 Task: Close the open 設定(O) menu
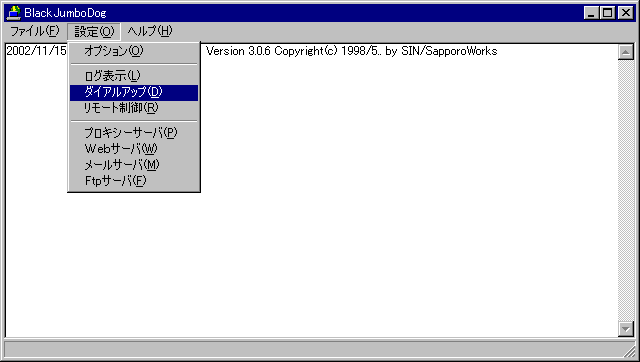(x=94, y=31)
